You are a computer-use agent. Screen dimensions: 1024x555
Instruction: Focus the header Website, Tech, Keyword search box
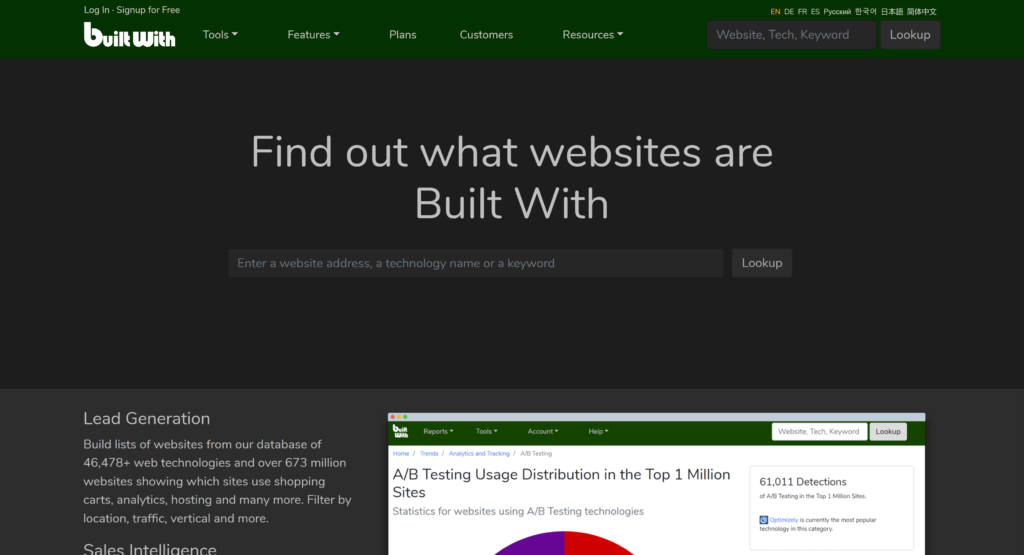[x=791, y=35]
